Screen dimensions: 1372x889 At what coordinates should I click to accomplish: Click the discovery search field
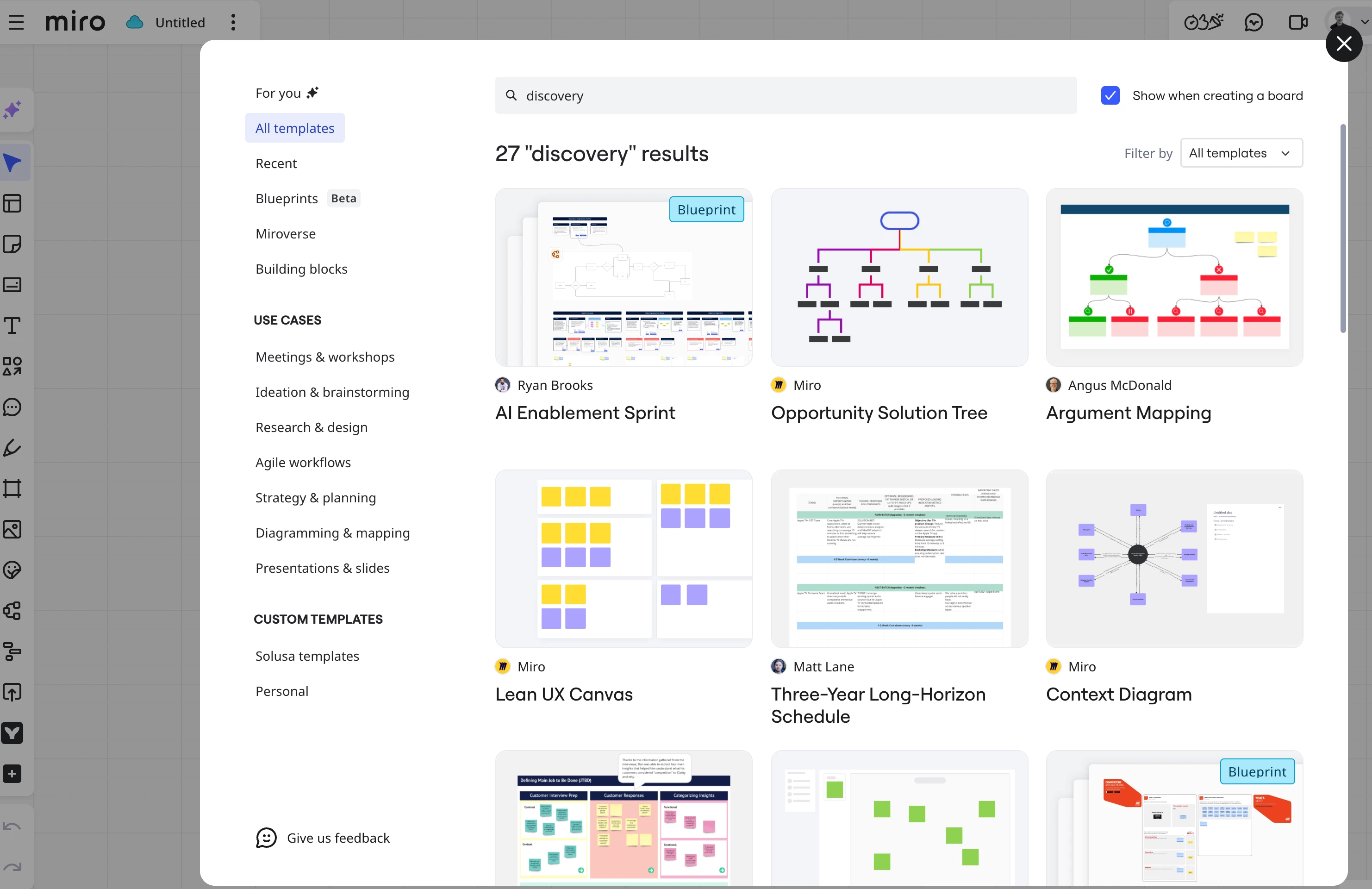click(785, 95)
